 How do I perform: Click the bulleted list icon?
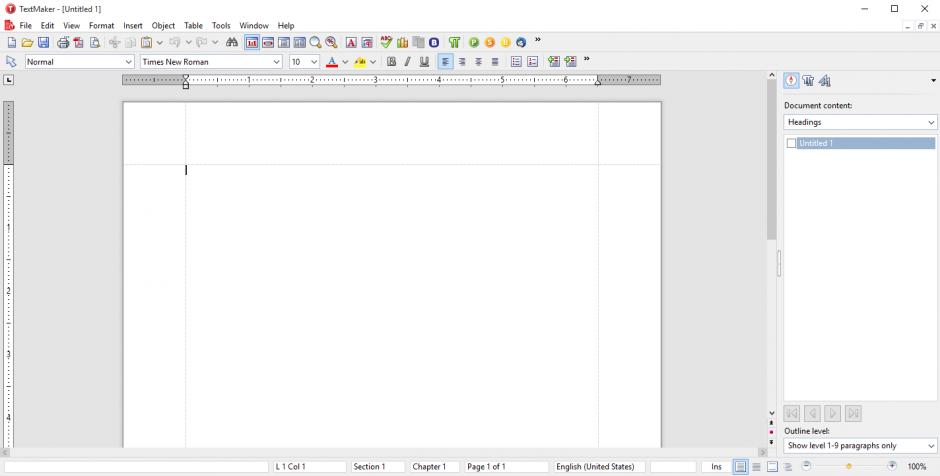[x=516, y=61]
